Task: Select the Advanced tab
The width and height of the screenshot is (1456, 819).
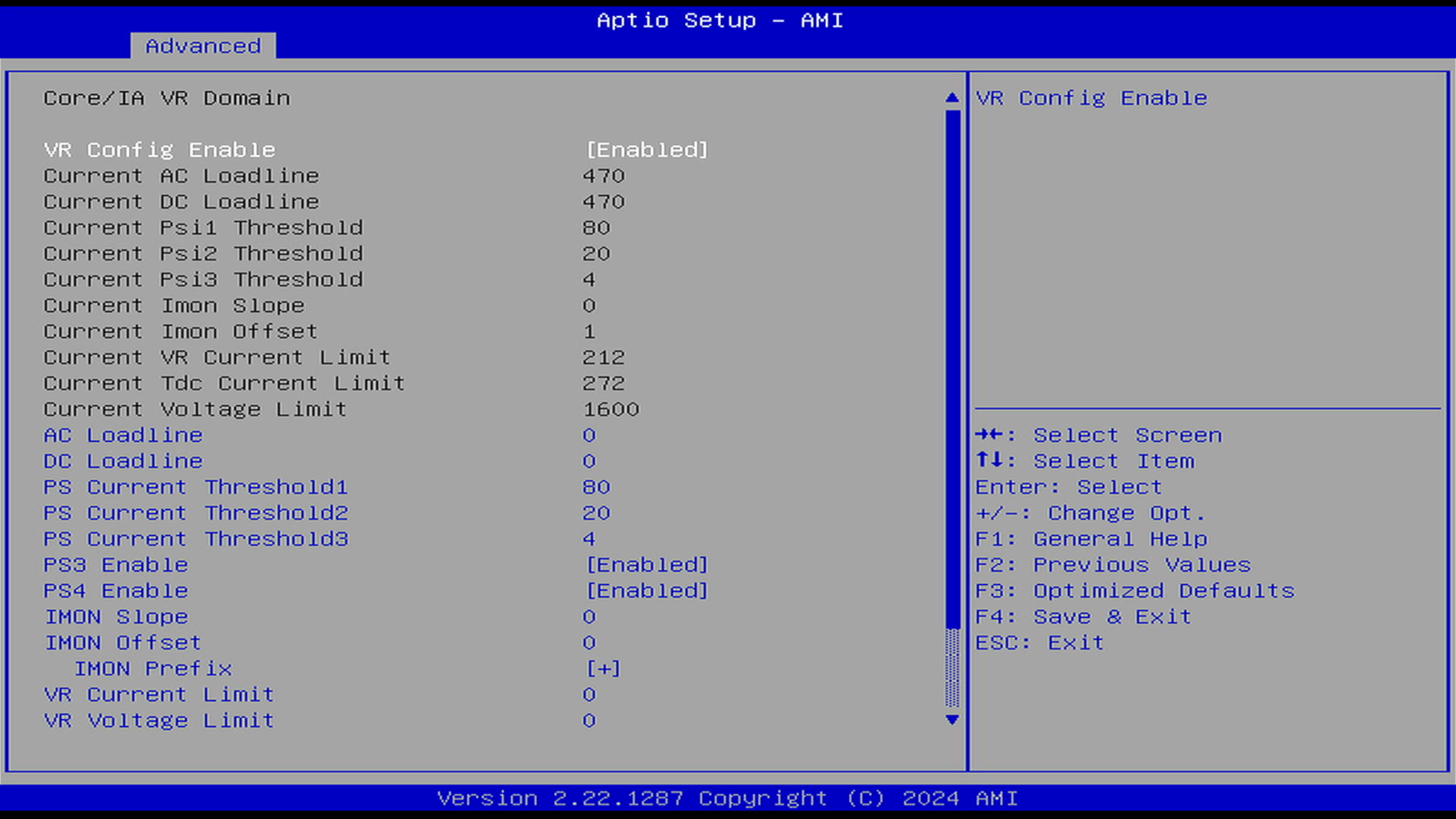Action: click(203, 46)
